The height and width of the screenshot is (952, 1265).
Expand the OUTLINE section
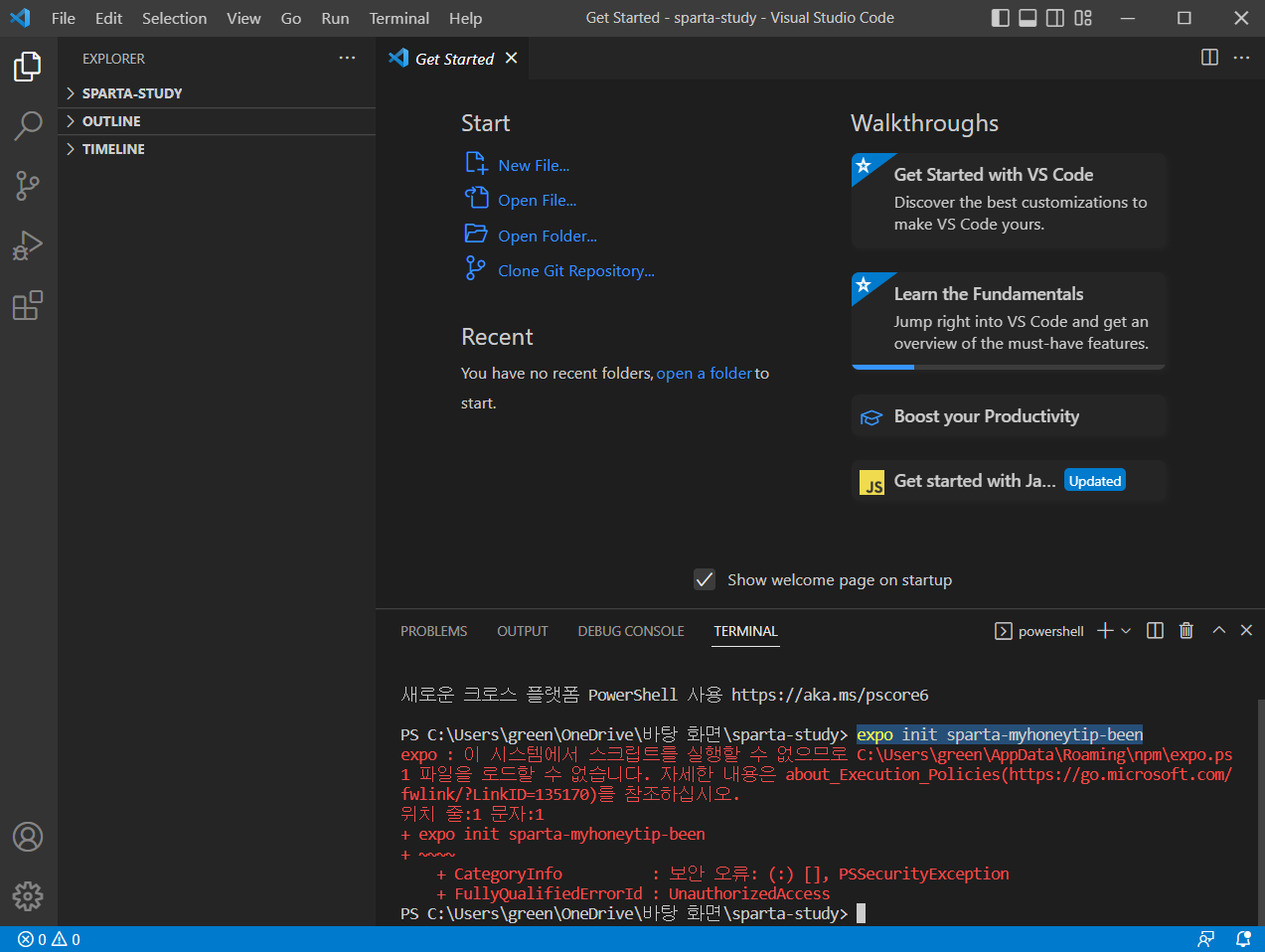point(217,121)
